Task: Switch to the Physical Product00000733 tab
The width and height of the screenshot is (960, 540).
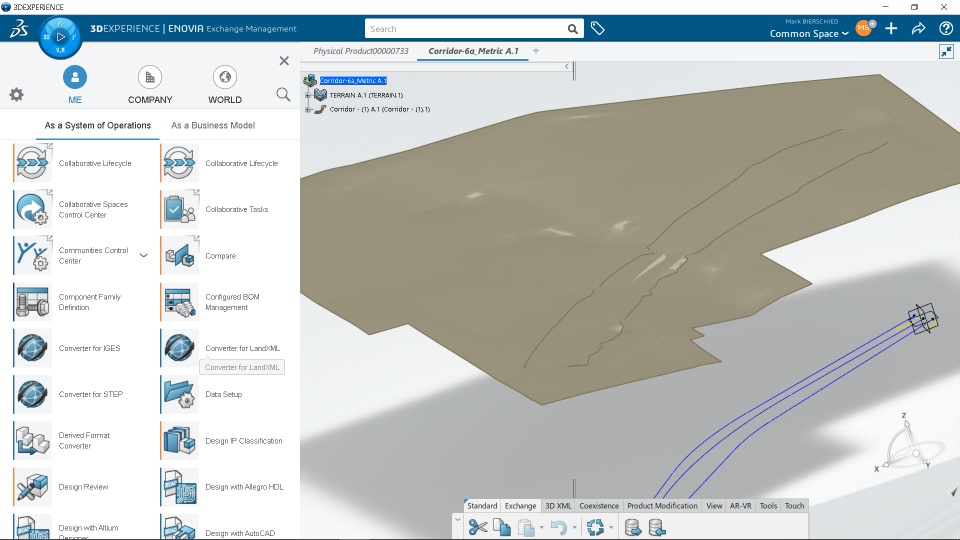Action: [x=361, y=51]
